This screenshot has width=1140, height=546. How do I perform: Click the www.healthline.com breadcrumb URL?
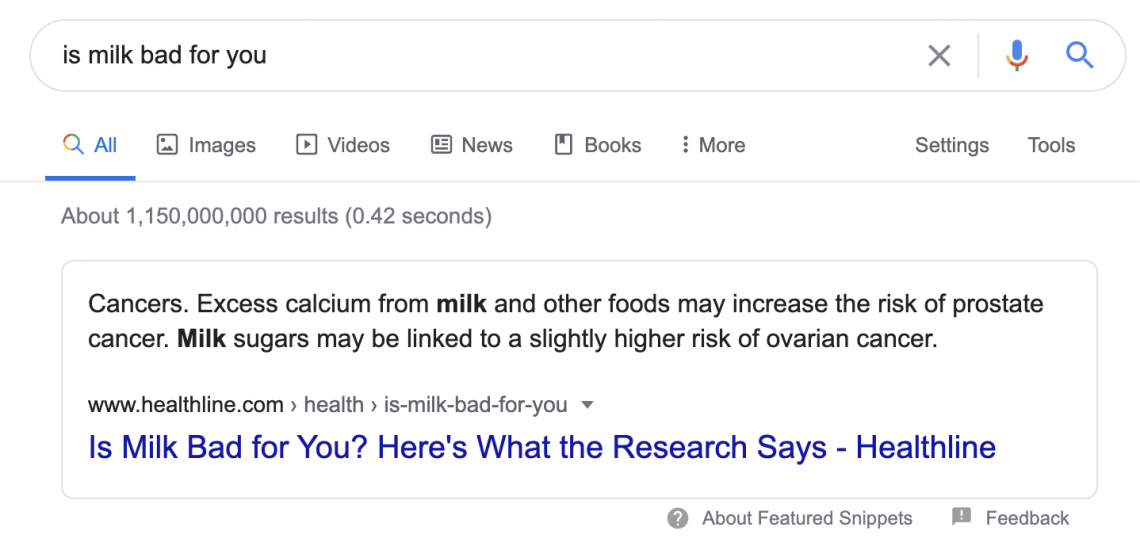(x=186, y=405)
